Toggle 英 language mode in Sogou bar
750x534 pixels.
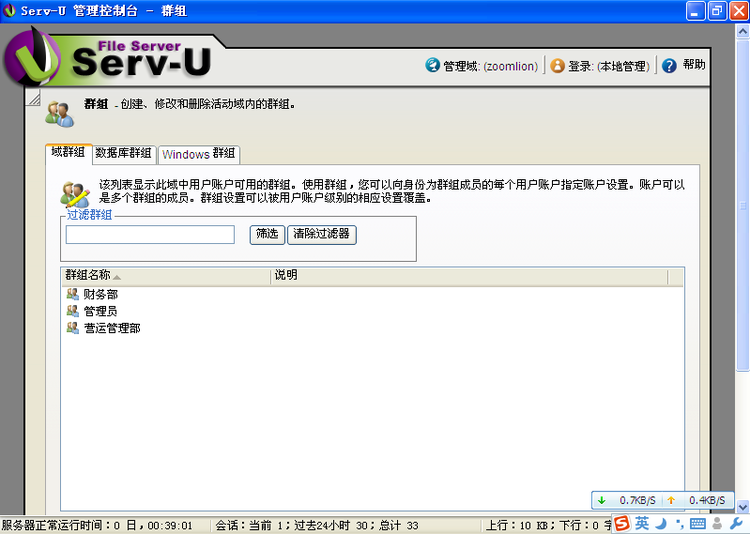coord(642,523)
